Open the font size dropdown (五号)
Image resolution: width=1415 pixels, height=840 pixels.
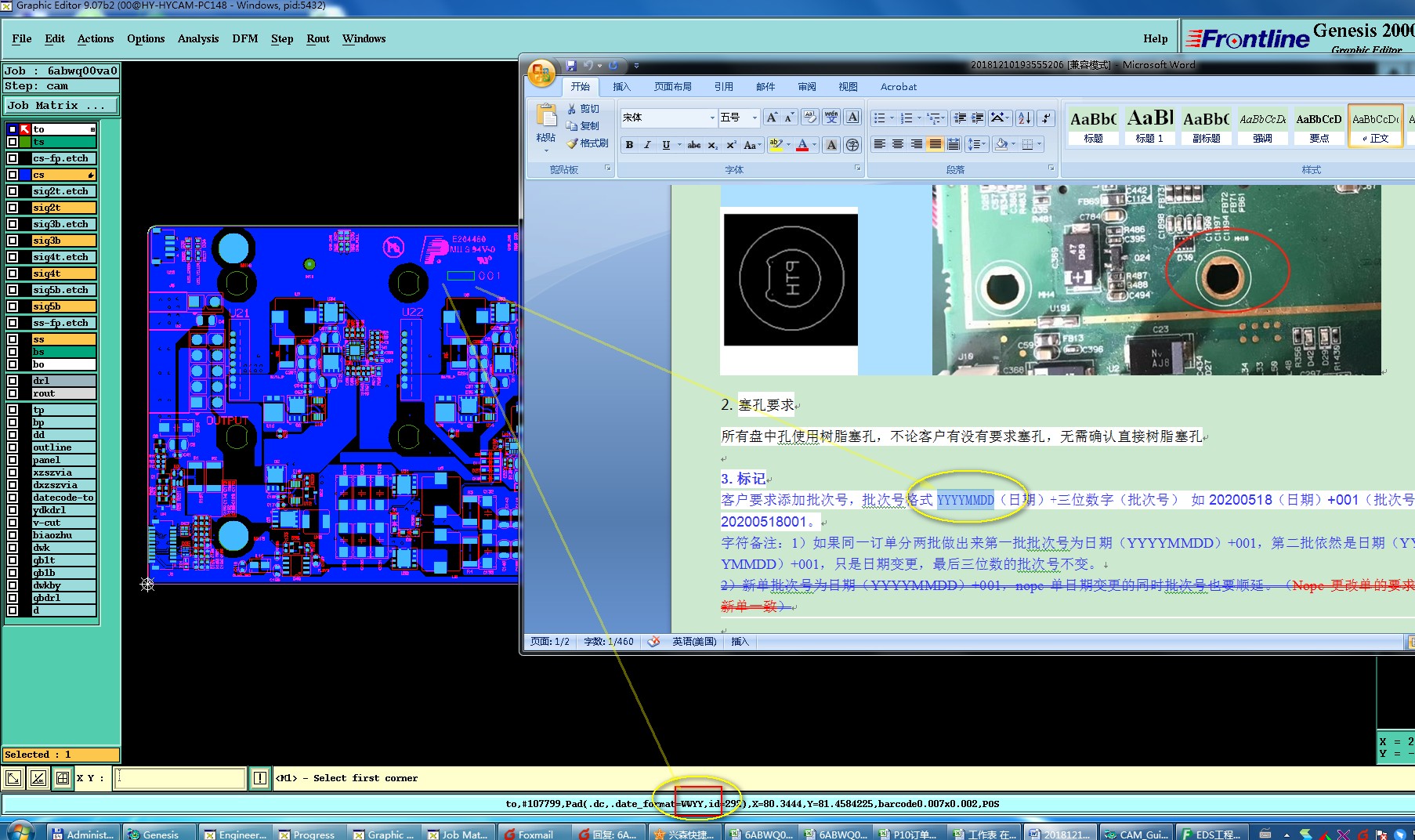tap(755, 118)
